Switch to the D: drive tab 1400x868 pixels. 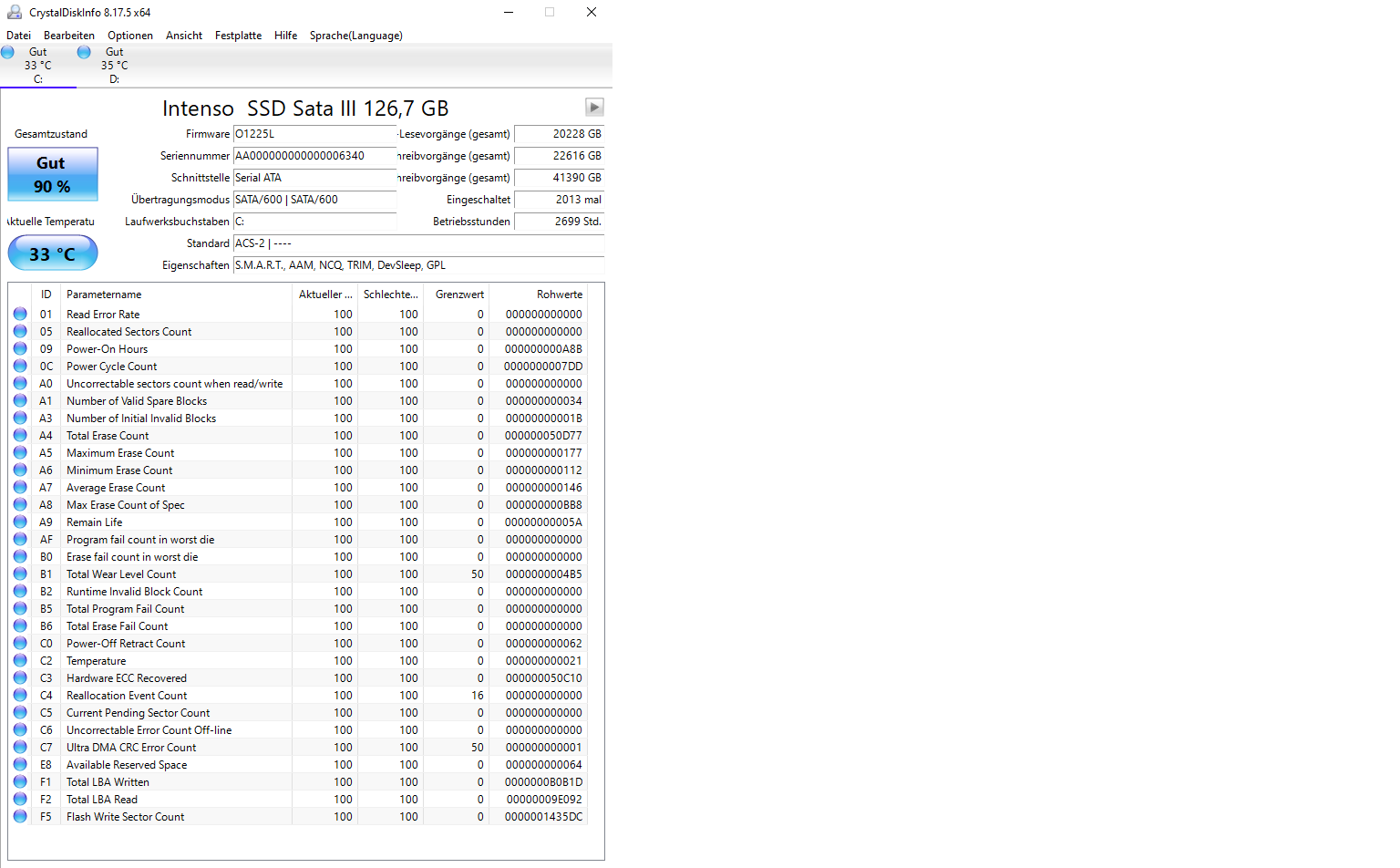click(115, 66)
